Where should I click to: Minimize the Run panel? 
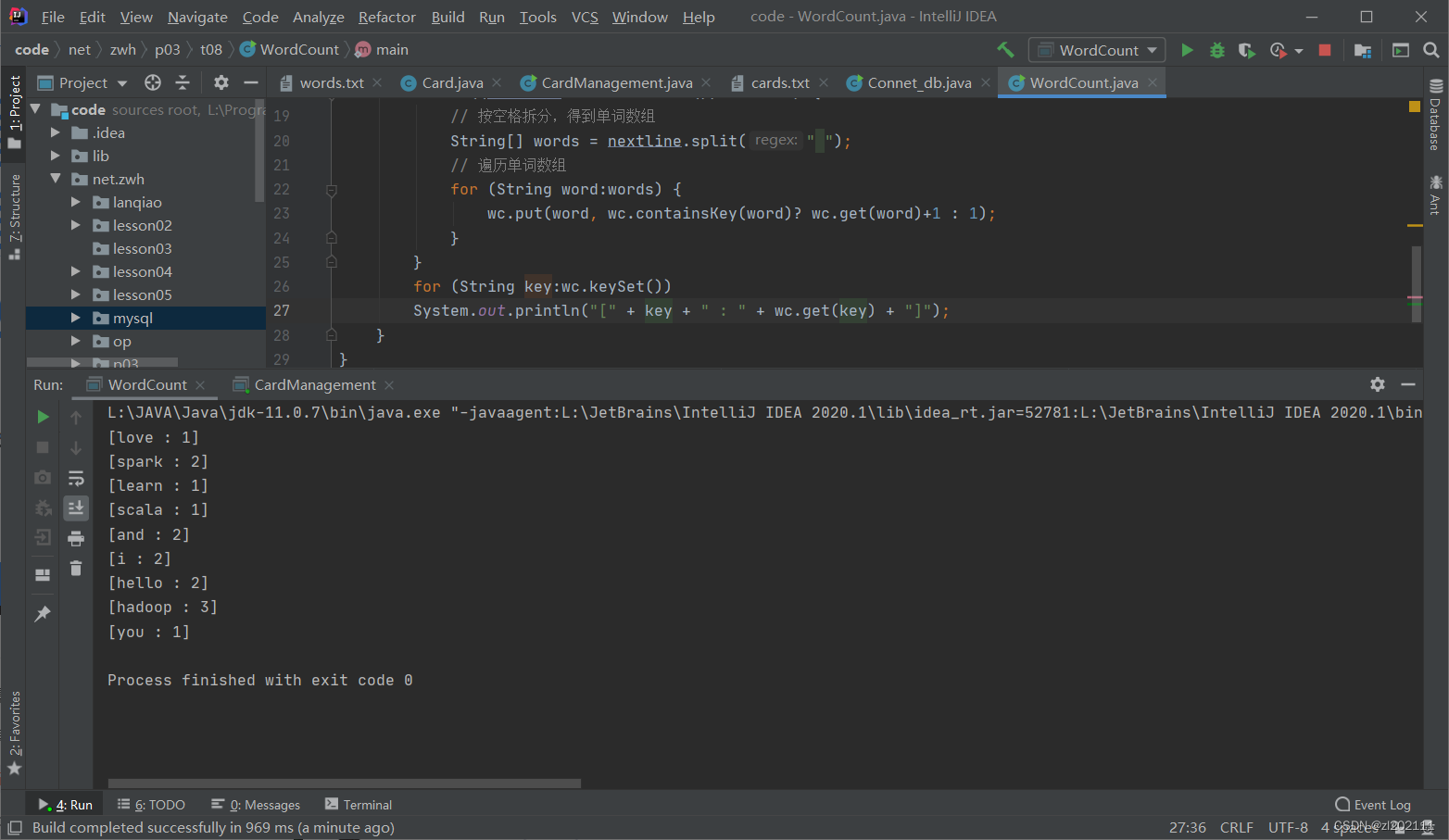tap(1408, 384)
